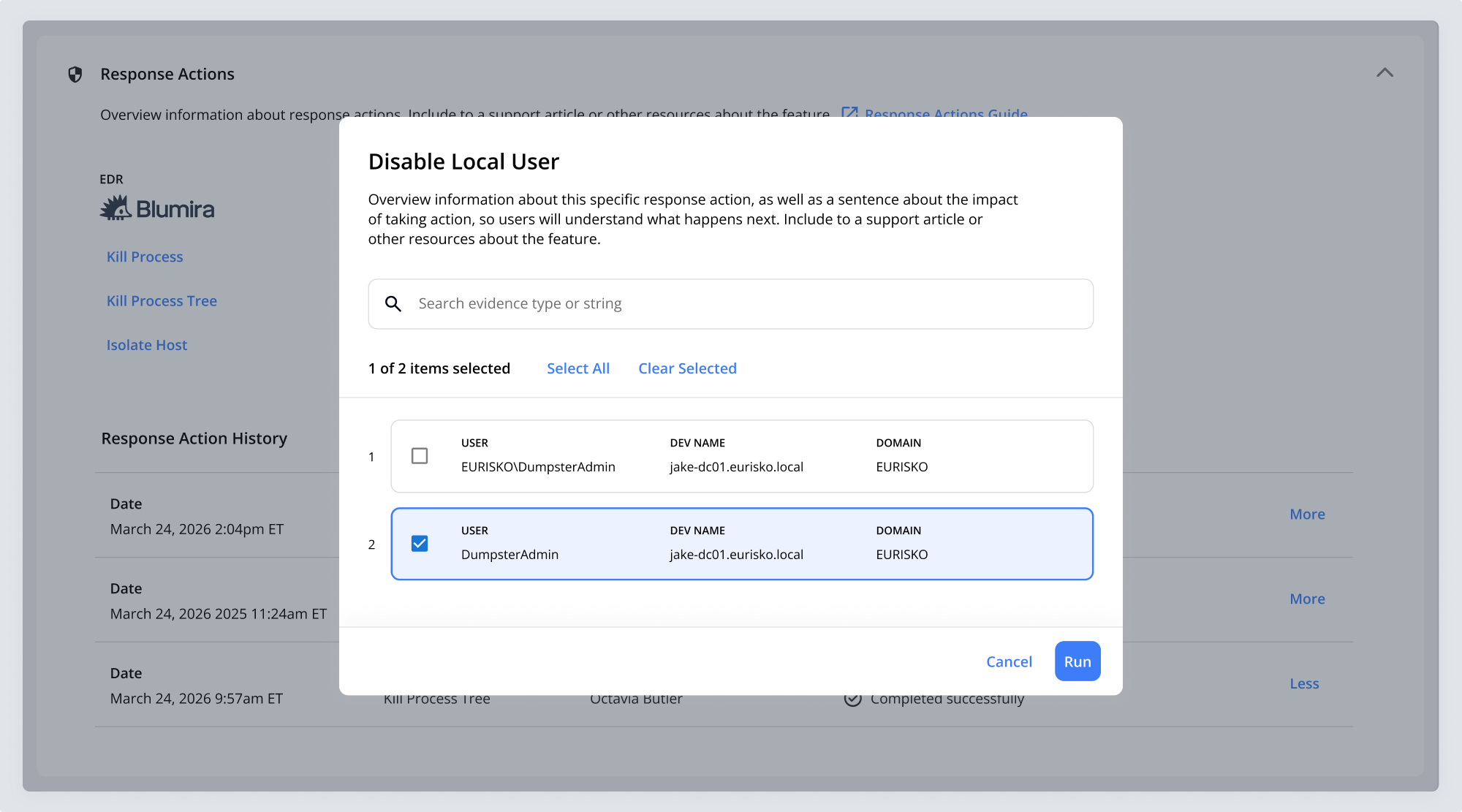This screenshot has height=812, width=1462.
Task: Click the Completed successfully checkmark icon
Action: [852, 699]
